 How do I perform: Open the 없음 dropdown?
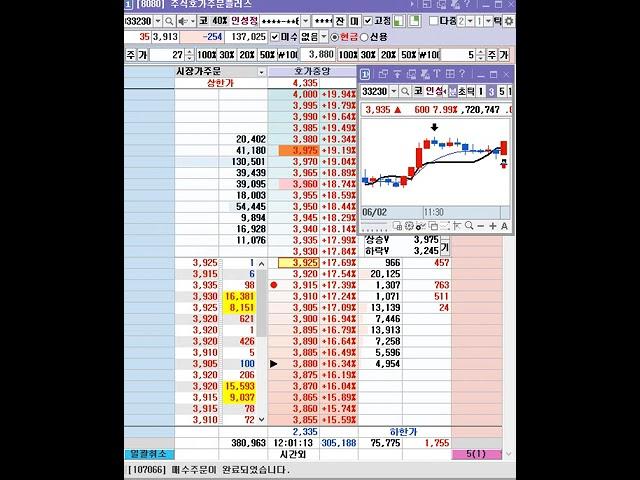tap(324, 37)
